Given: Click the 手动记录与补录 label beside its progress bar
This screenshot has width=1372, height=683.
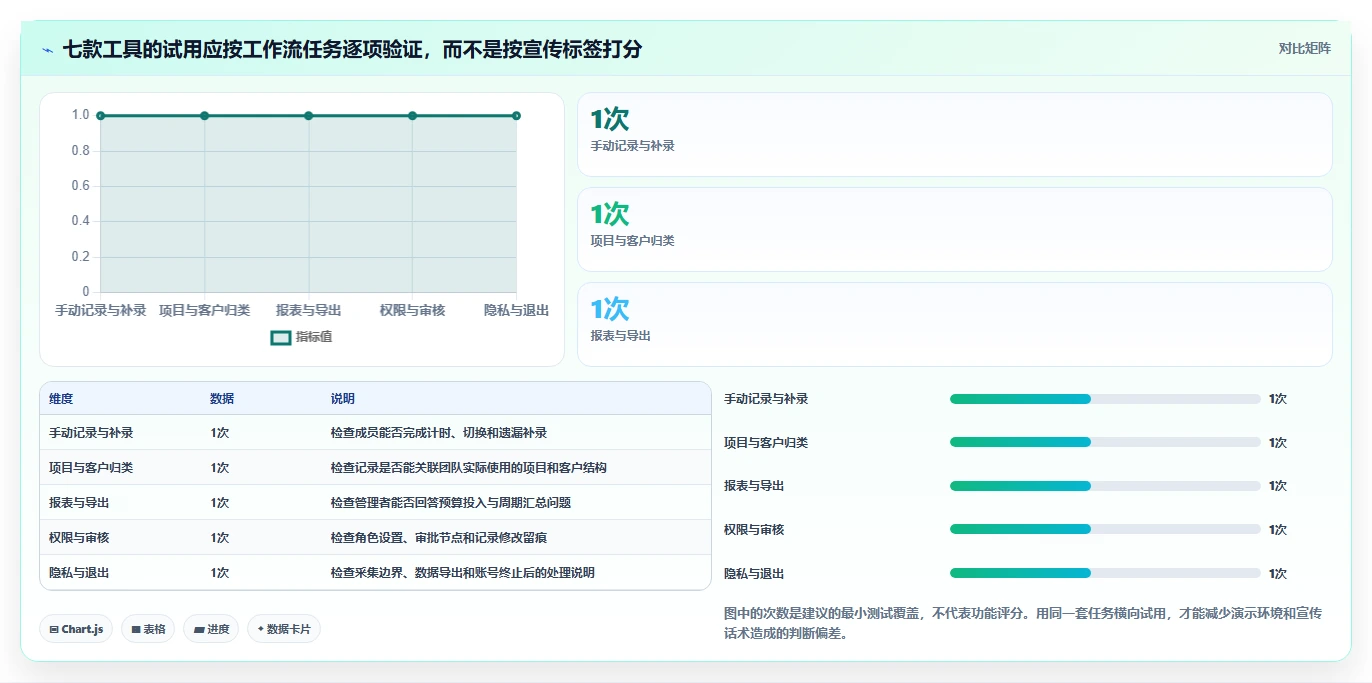Looking at the screenshot, I should click(766, 399).
